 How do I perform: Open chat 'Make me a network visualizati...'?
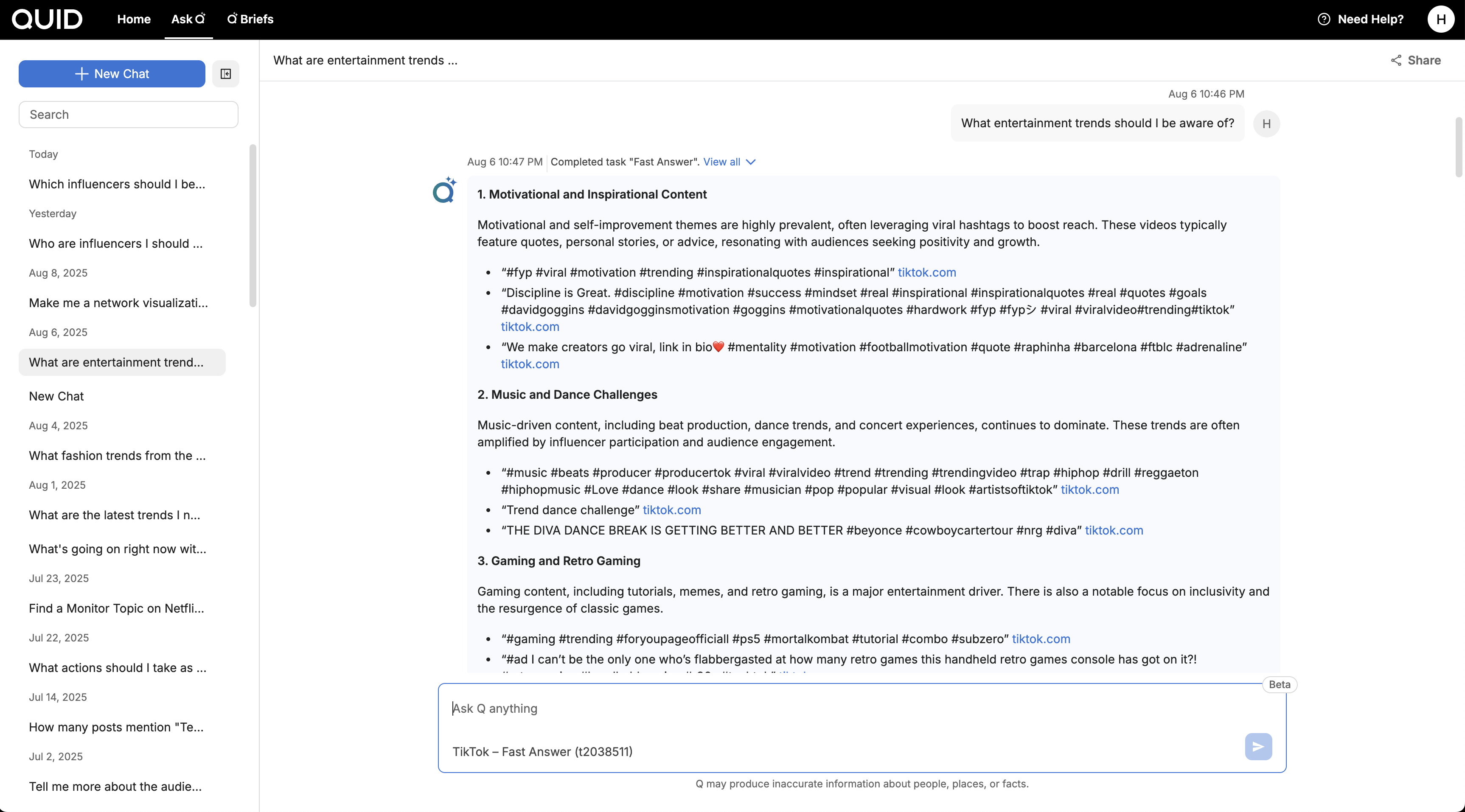pos(118,303)
